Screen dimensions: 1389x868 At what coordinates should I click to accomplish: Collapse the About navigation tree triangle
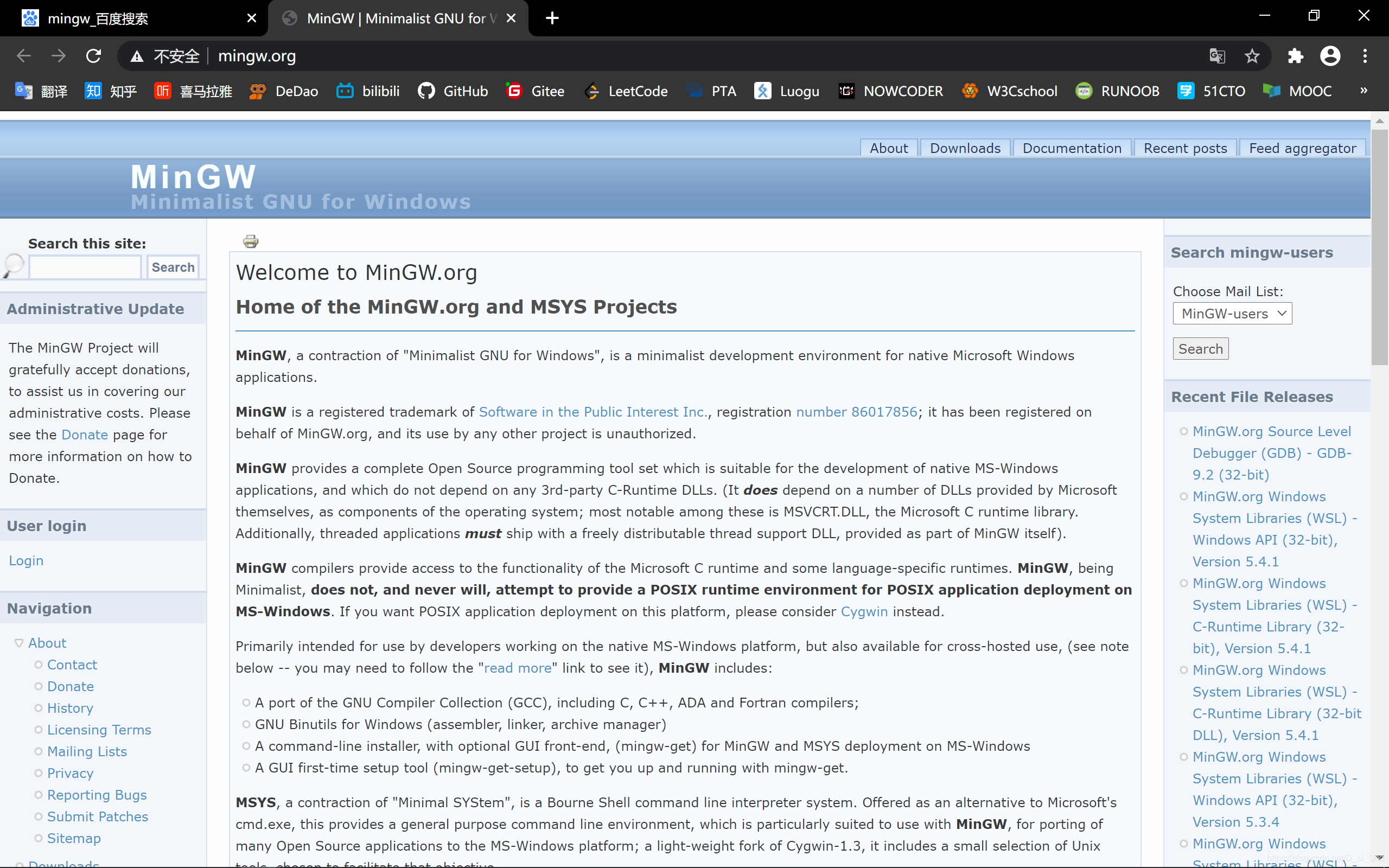[x=19, y=643]
